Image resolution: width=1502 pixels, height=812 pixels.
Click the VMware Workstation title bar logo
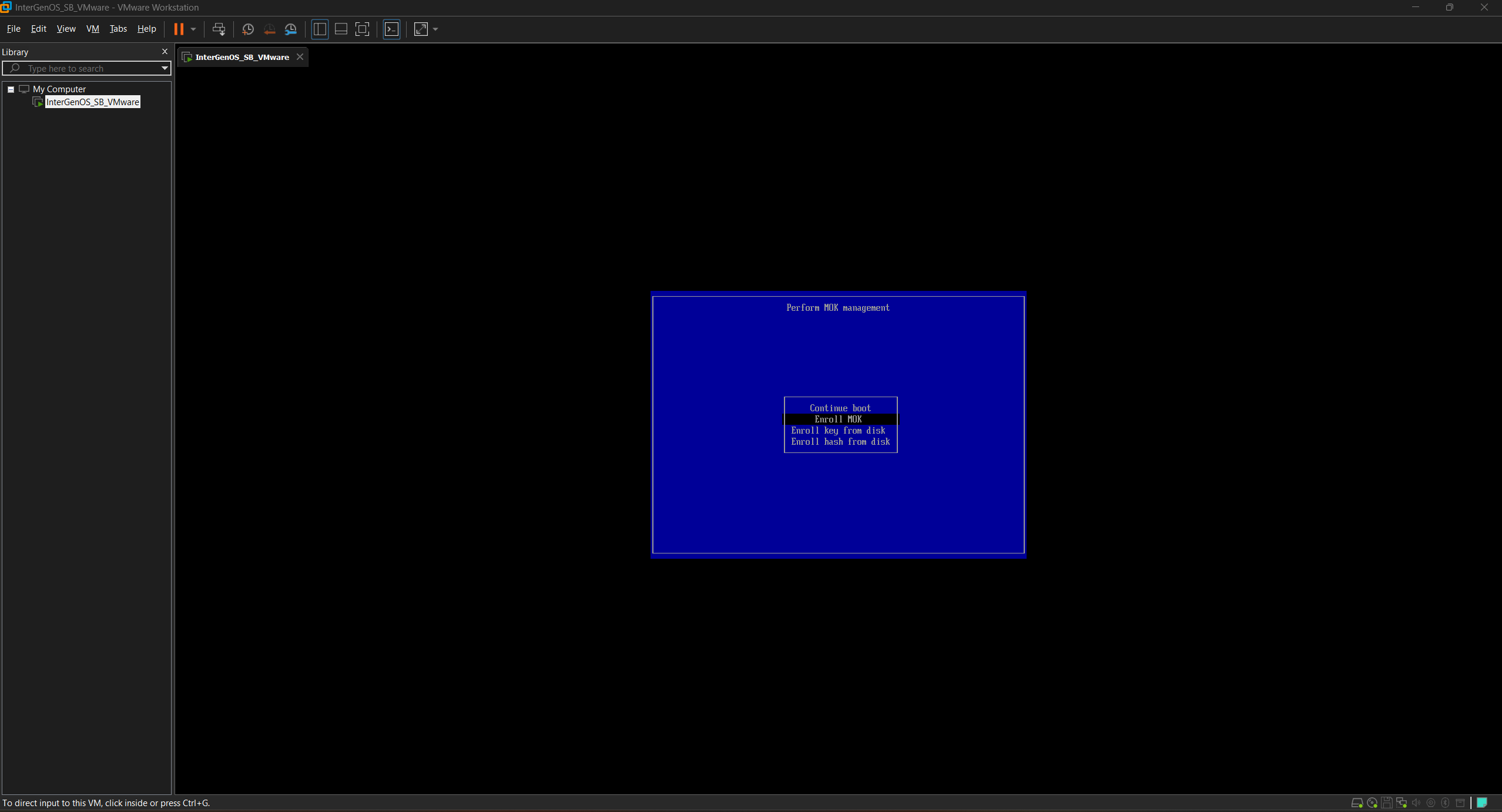6,7
